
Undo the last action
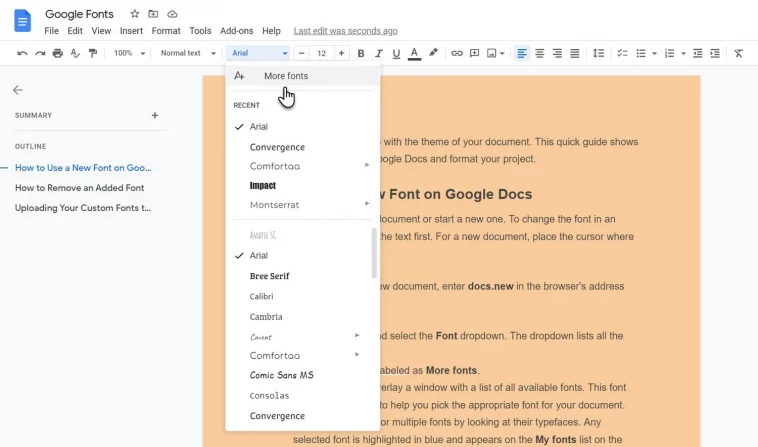pyautogui.click(x=22, y=53)
